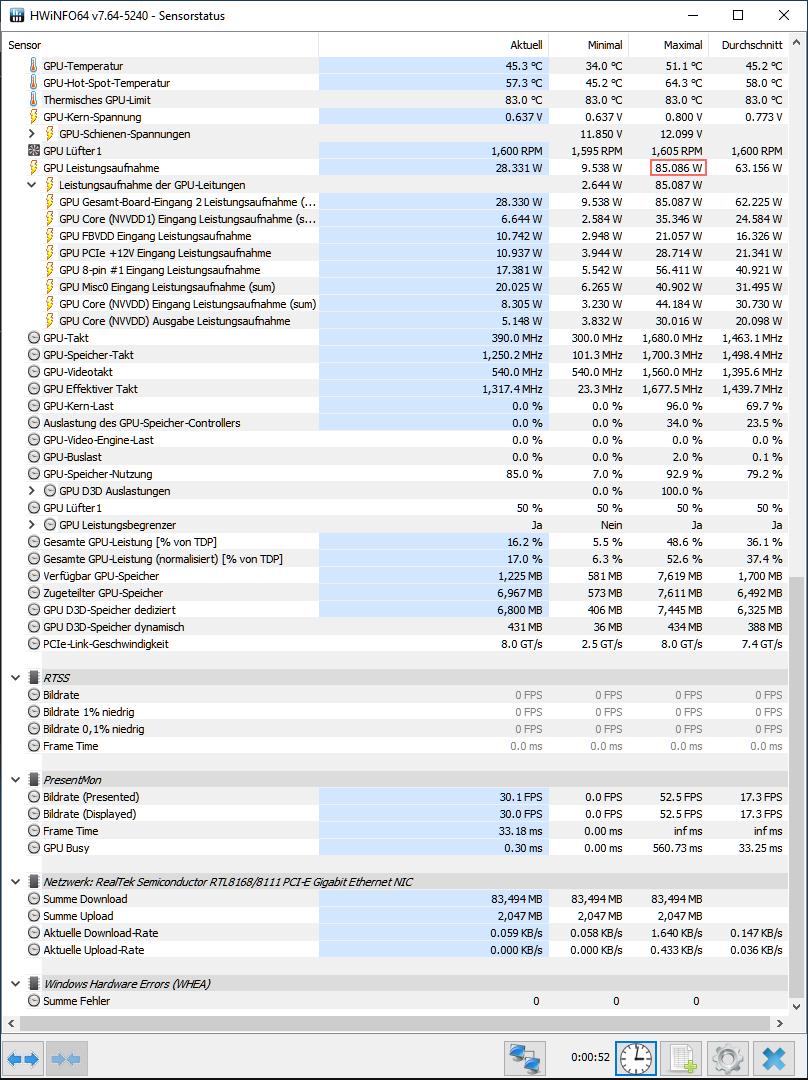Click icon beside Summe Fehler row
Screen dimensions: 808x1080
click(33, 1001)
